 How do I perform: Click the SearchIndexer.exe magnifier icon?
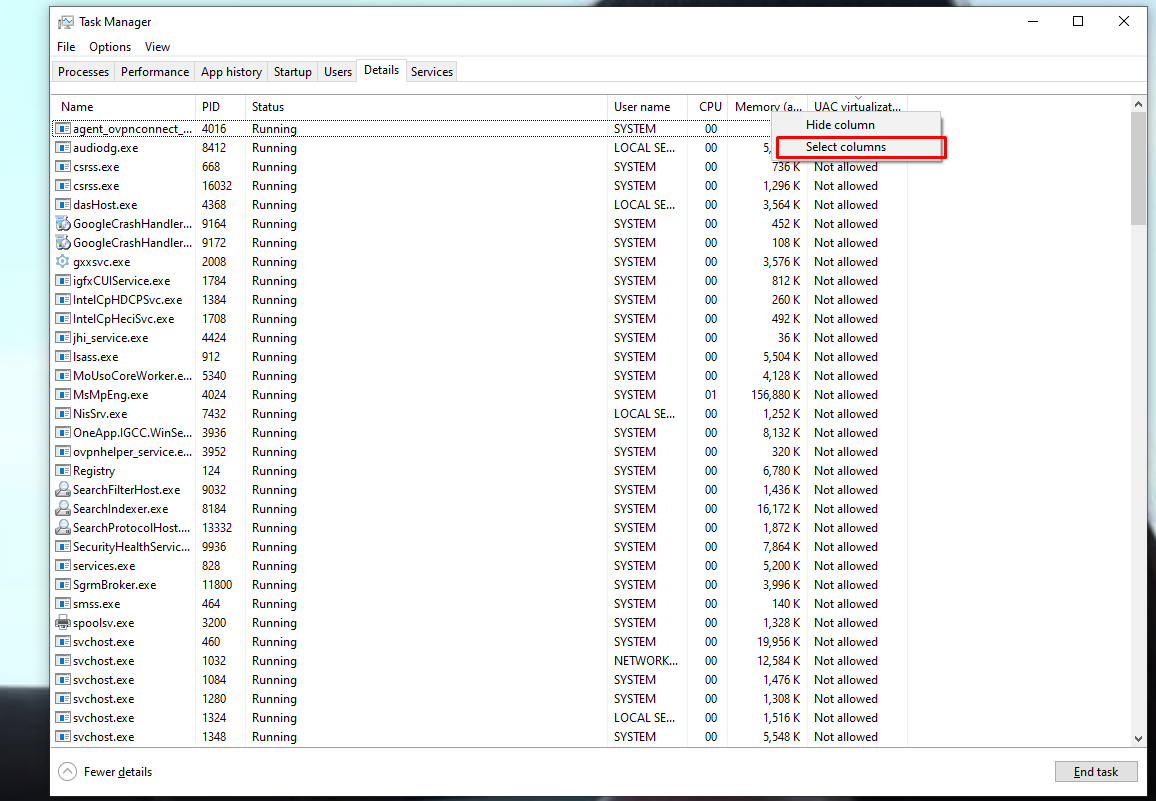pos(63,508)
